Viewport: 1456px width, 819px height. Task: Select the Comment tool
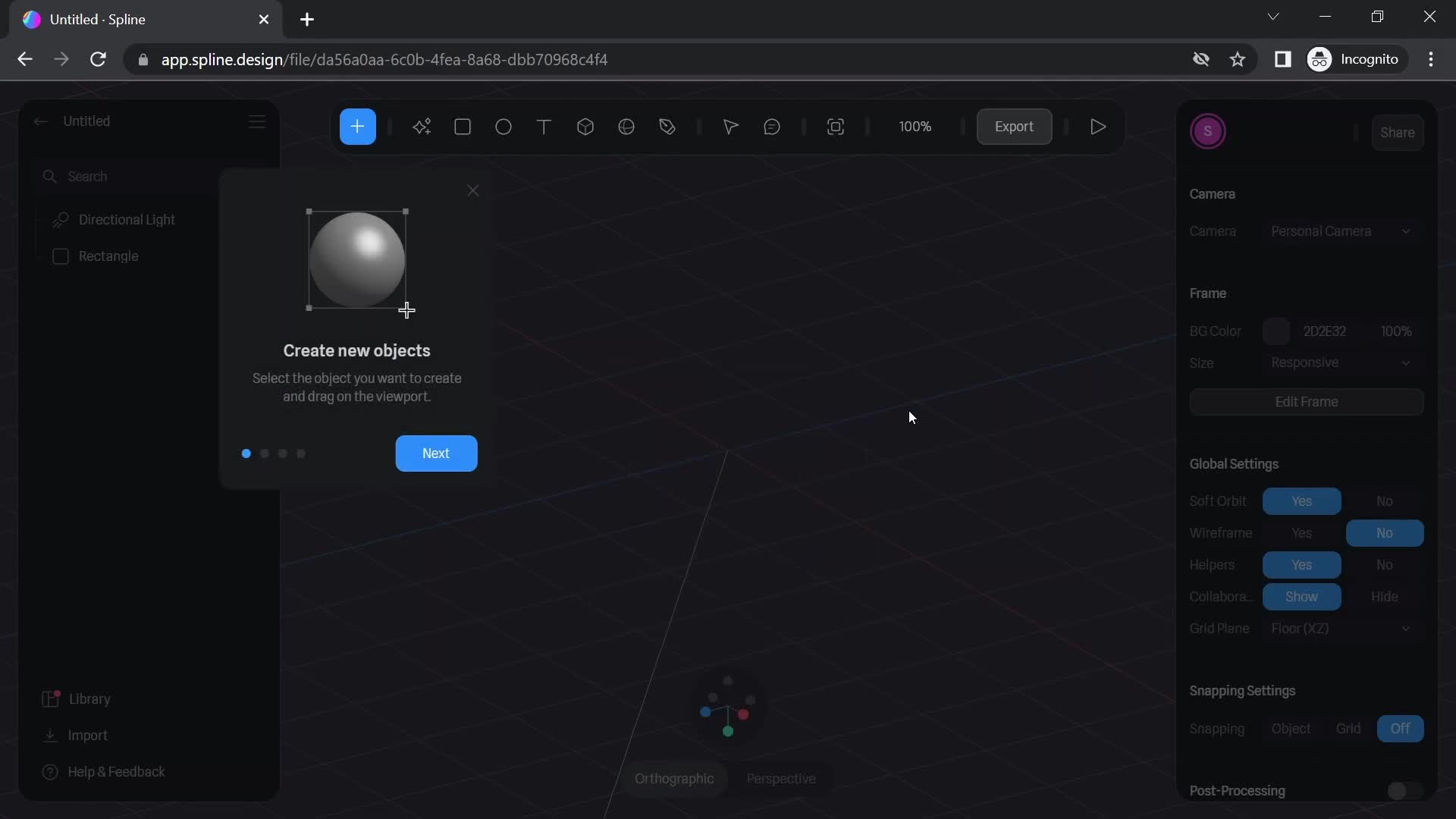(x=772, y=126)
